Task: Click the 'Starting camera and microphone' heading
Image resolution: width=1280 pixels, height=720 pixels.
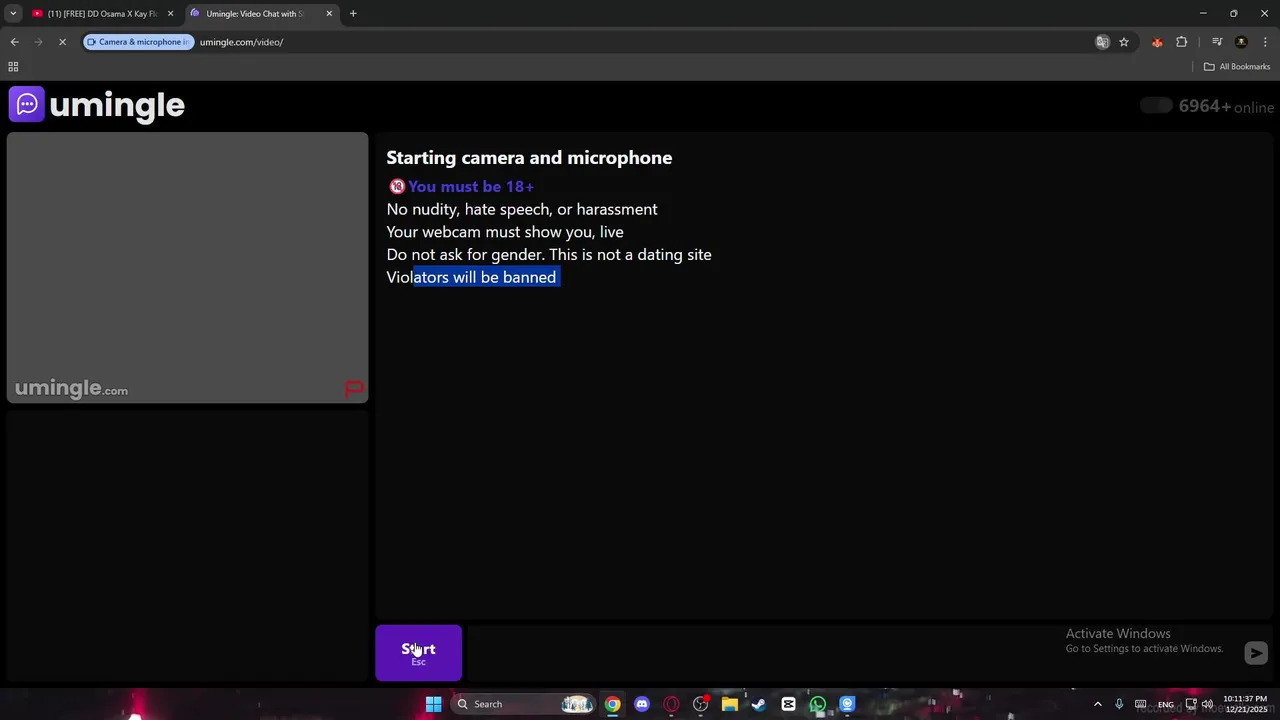Action: [529, 158]
